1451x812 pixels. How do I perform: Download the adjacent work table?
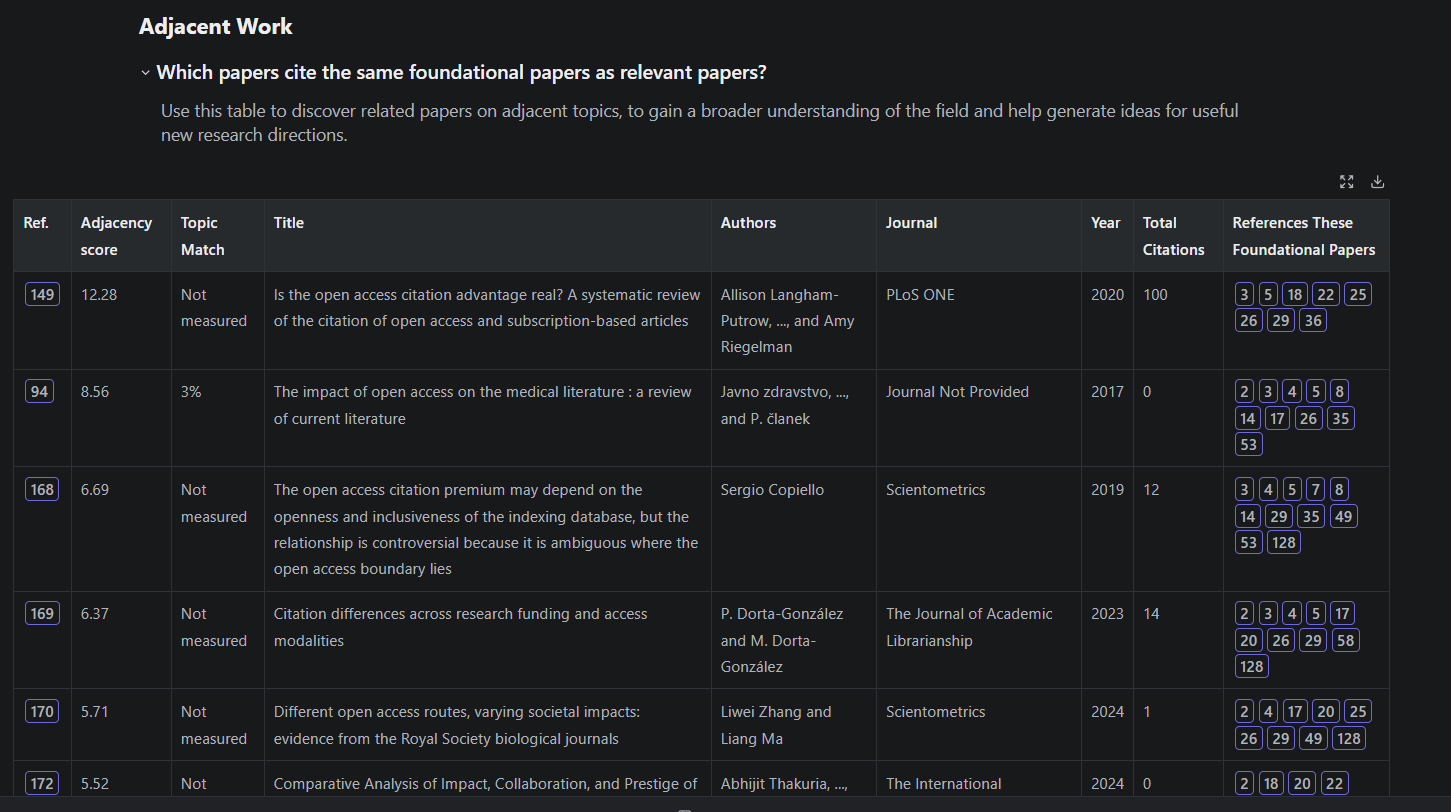coord(1377,181)
